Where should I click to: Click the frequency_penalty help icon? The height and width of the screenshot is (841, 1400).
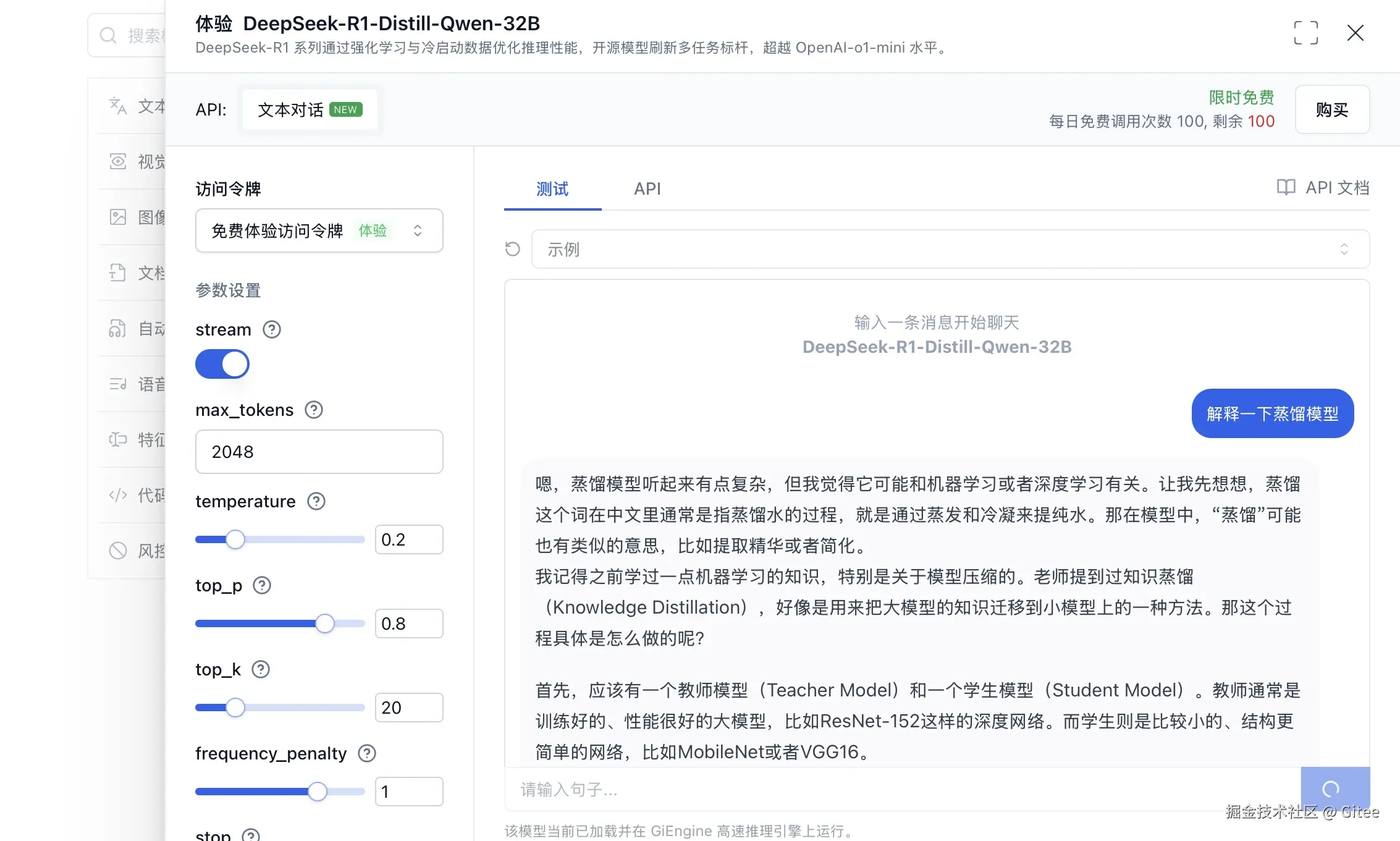[367, 753]
